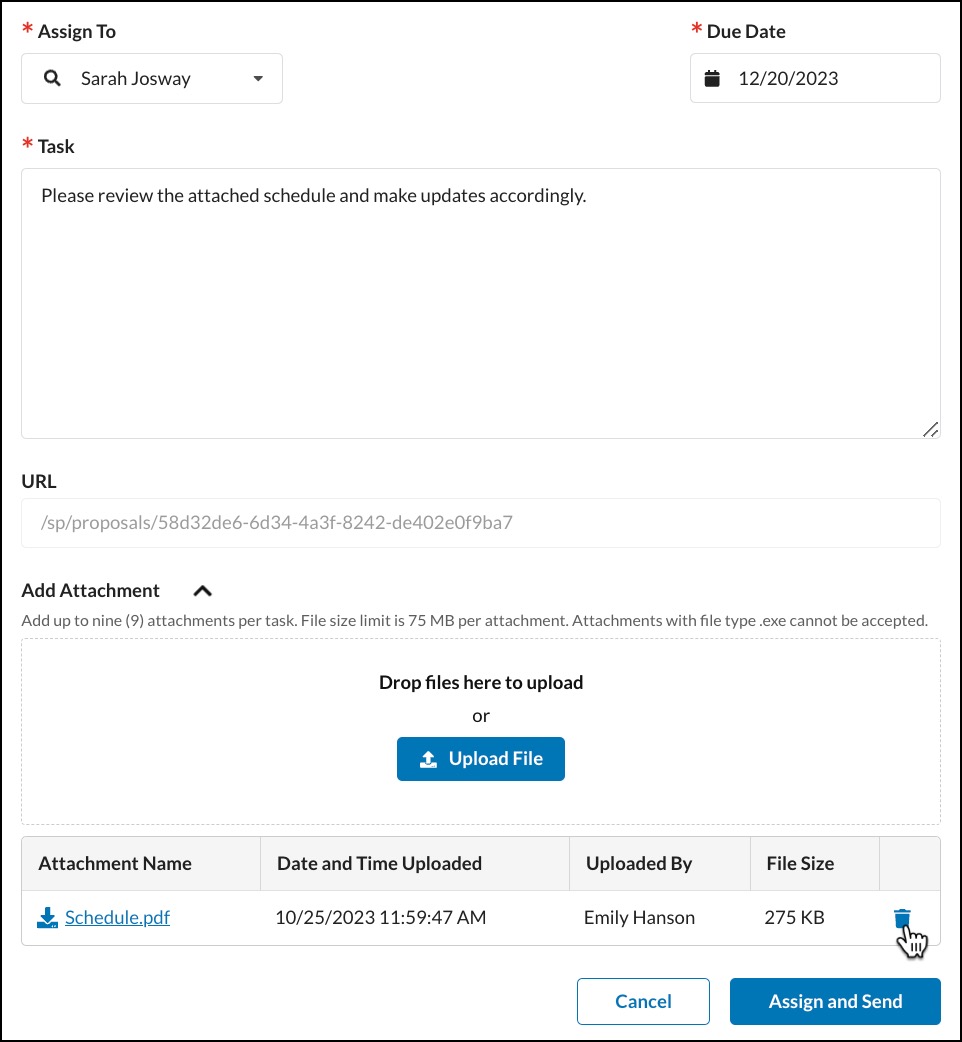Click the File Size column header

click(800, 863)
